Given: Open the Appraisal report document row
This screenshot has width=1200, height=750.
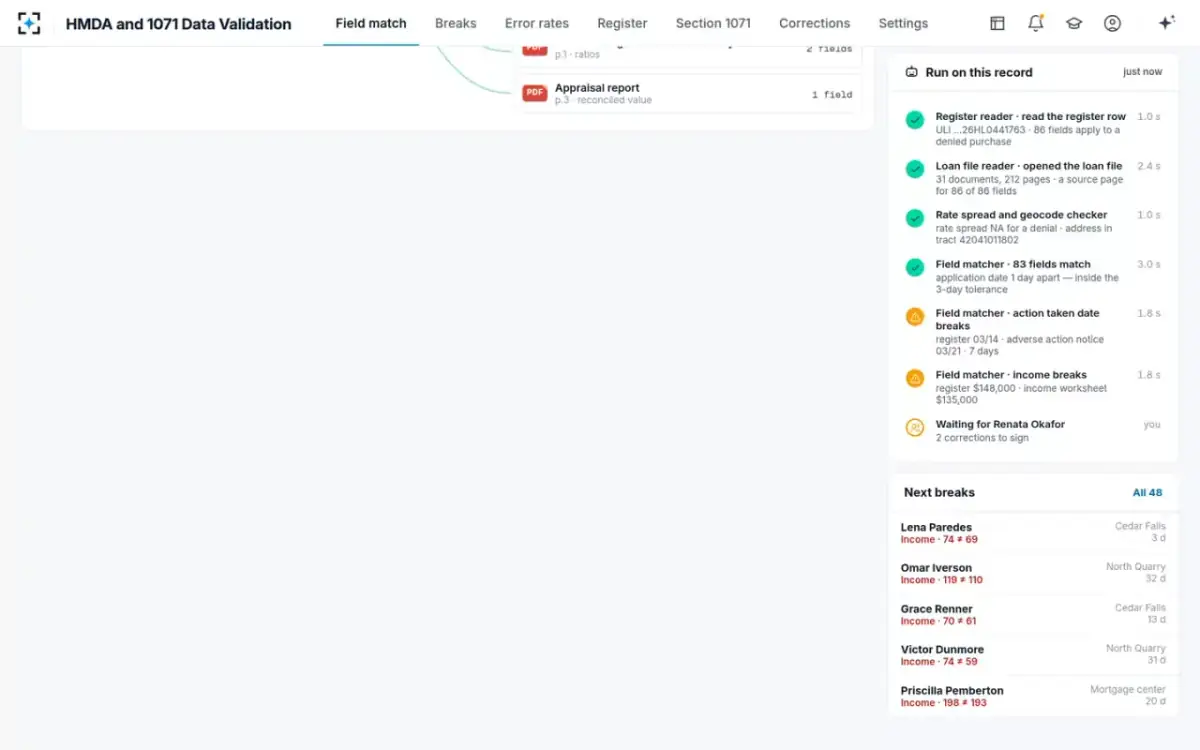Looking at the screenshot, I should coord(688,94).
